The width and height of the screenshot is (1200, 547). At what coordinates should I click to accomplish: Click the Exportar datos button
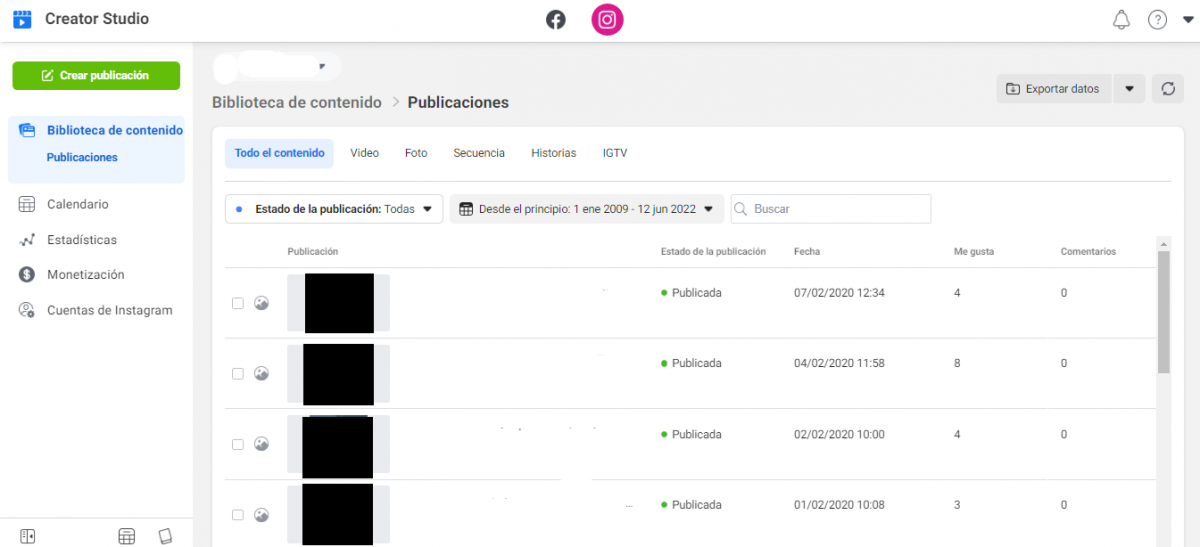1053,89
